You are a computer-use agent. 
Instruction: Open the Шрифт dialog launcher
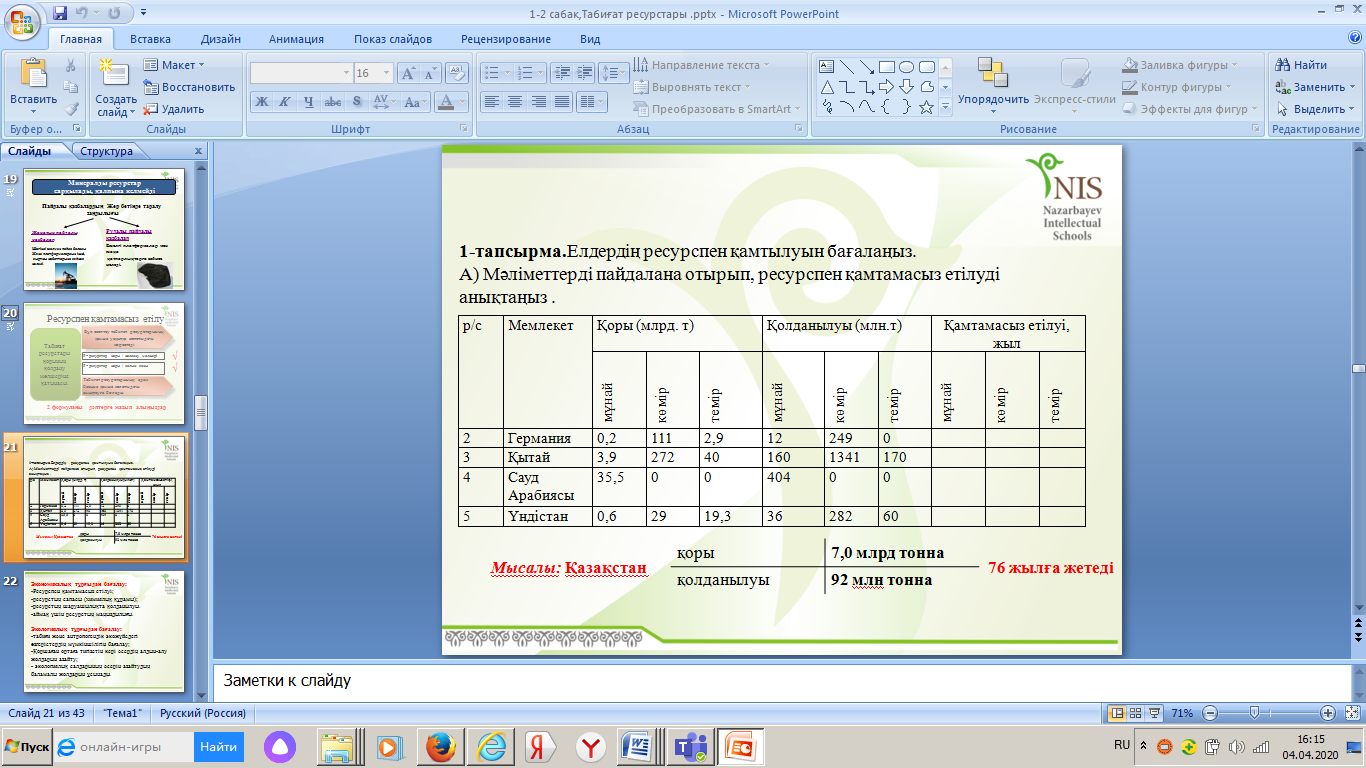pos(463,129)
